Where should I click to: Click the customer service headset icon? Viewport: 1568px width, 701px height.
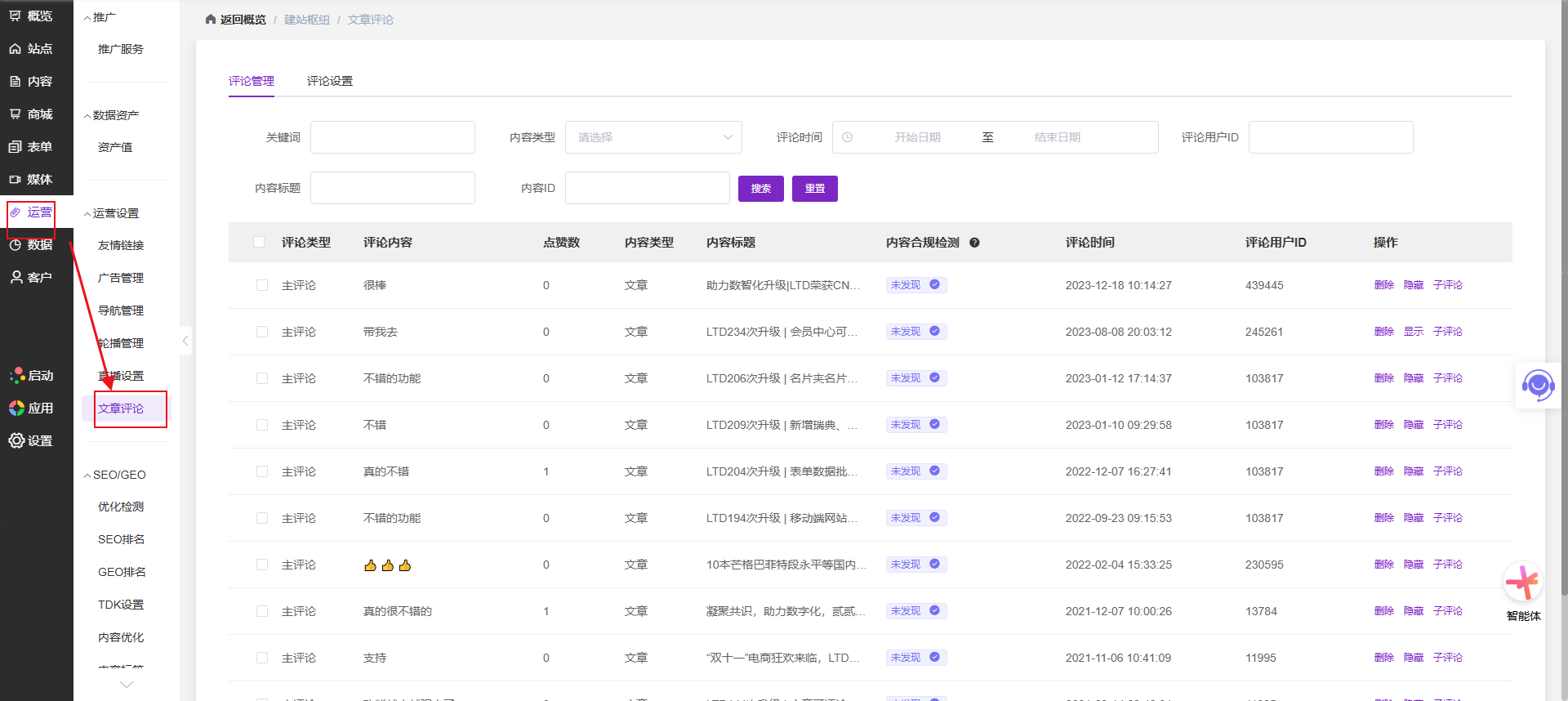coord(1538,385)
